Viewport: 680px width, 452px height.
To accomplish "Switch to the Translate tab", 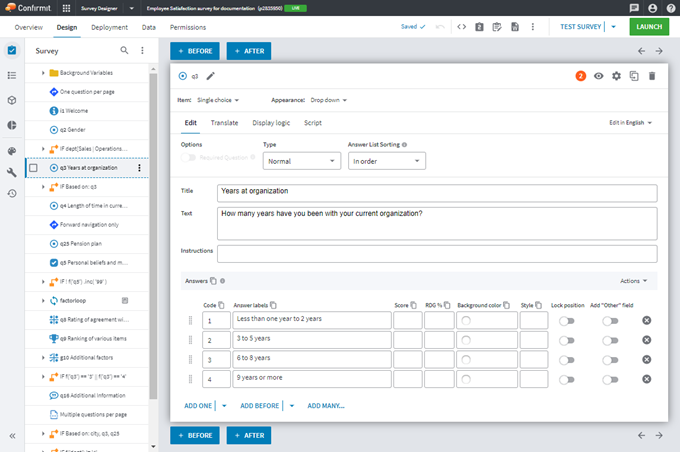I will coord(224,123).
